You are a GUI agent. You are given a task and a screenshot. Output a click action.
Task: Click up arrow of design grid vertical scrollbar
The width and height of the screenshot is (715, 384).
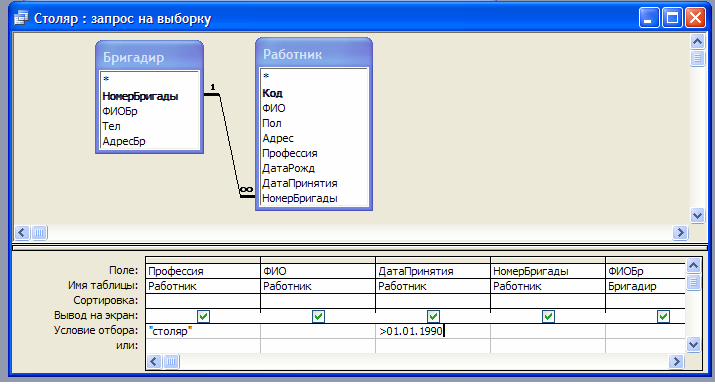pyautogui.click(x=693, y=265)
